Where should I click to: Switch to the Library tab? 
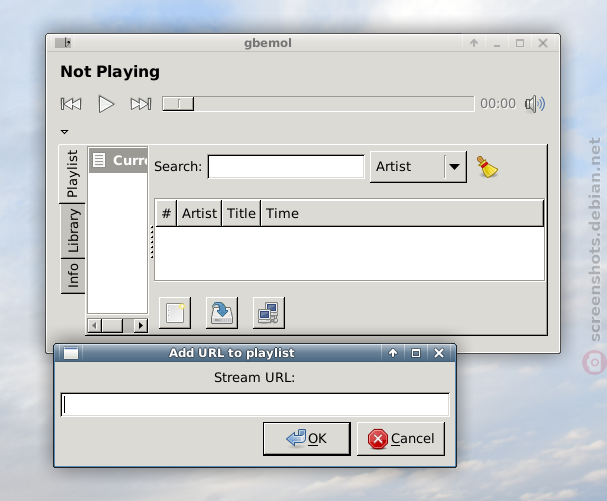pos(73,231)
